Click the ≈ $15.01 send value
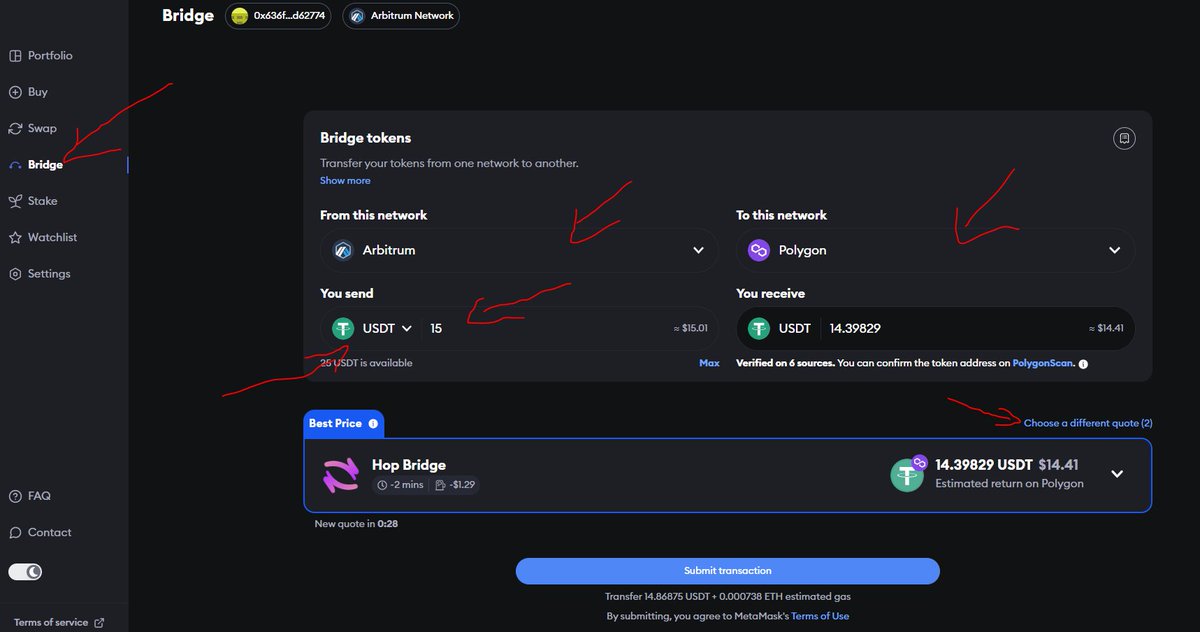The image size is (1200, 632). coord(691,328)
